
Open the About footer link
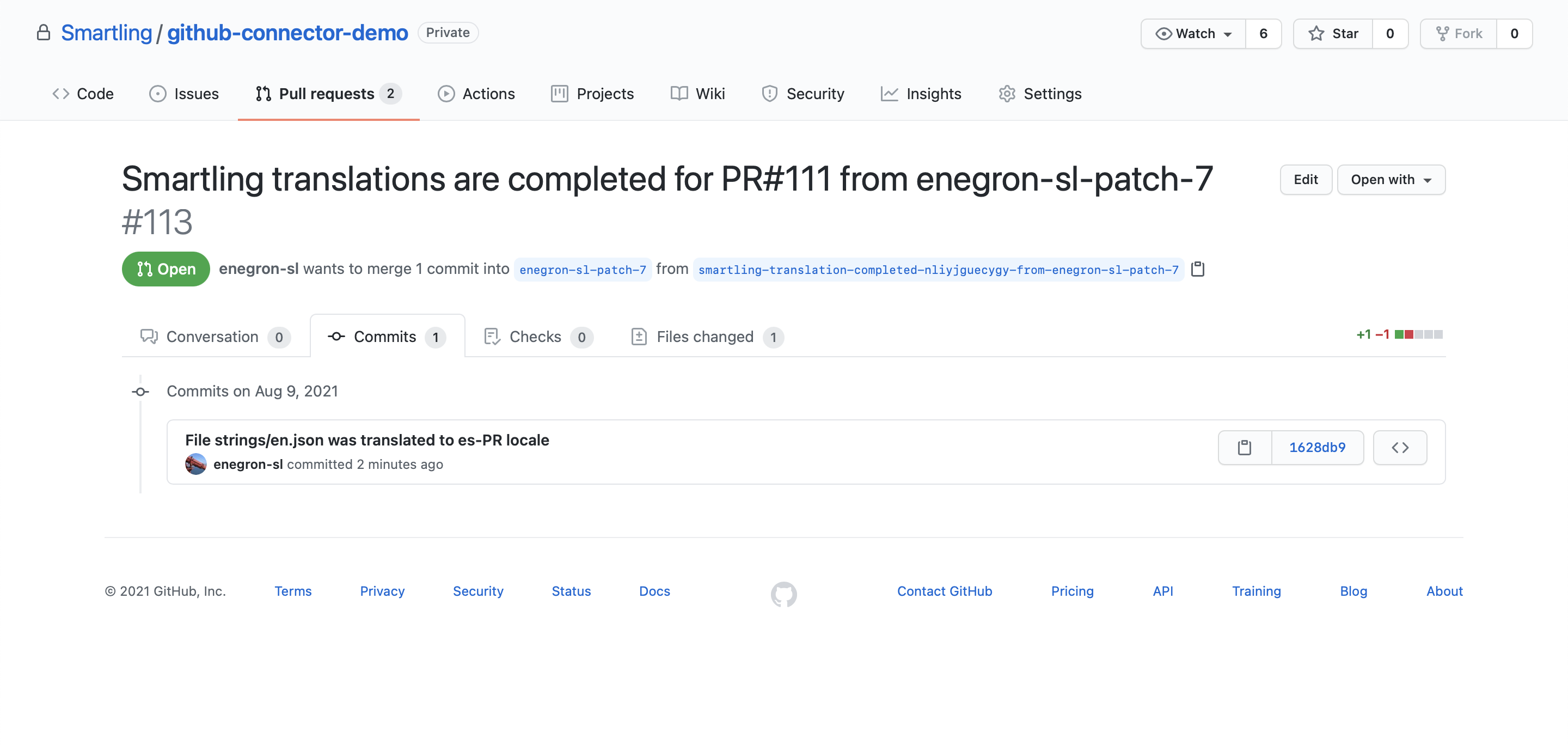(1444, 591)
